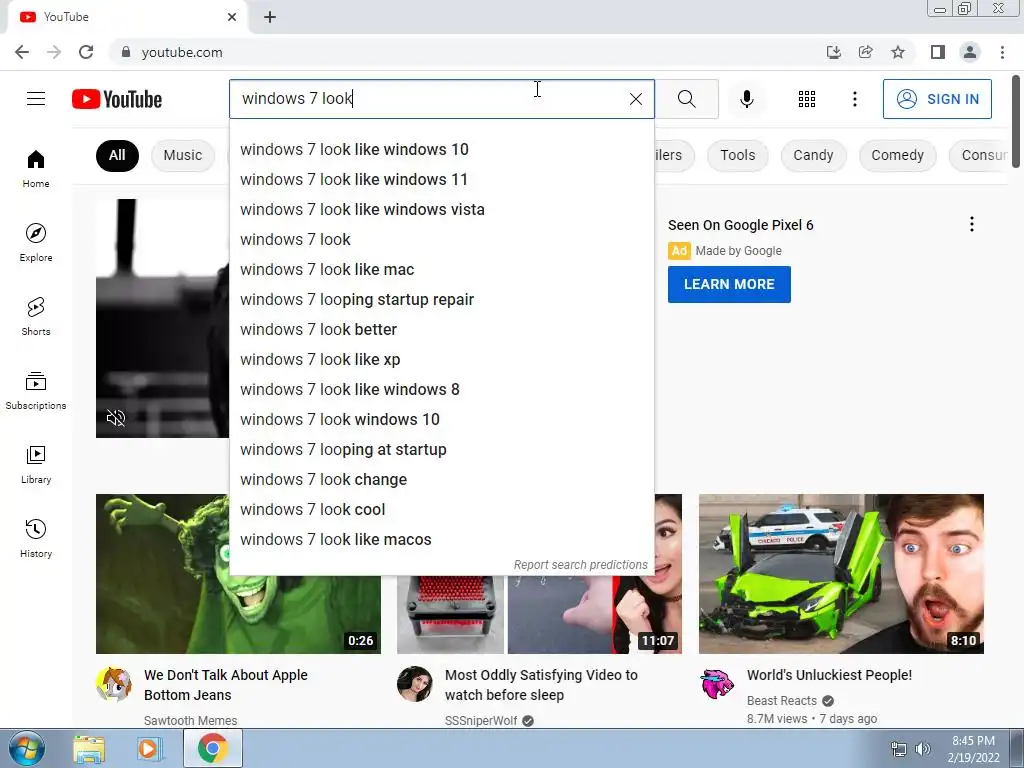Open the Chrome three-dot menu
Screen dimensions: 1024x768
pyautogui.click(x=1002, y=52)
